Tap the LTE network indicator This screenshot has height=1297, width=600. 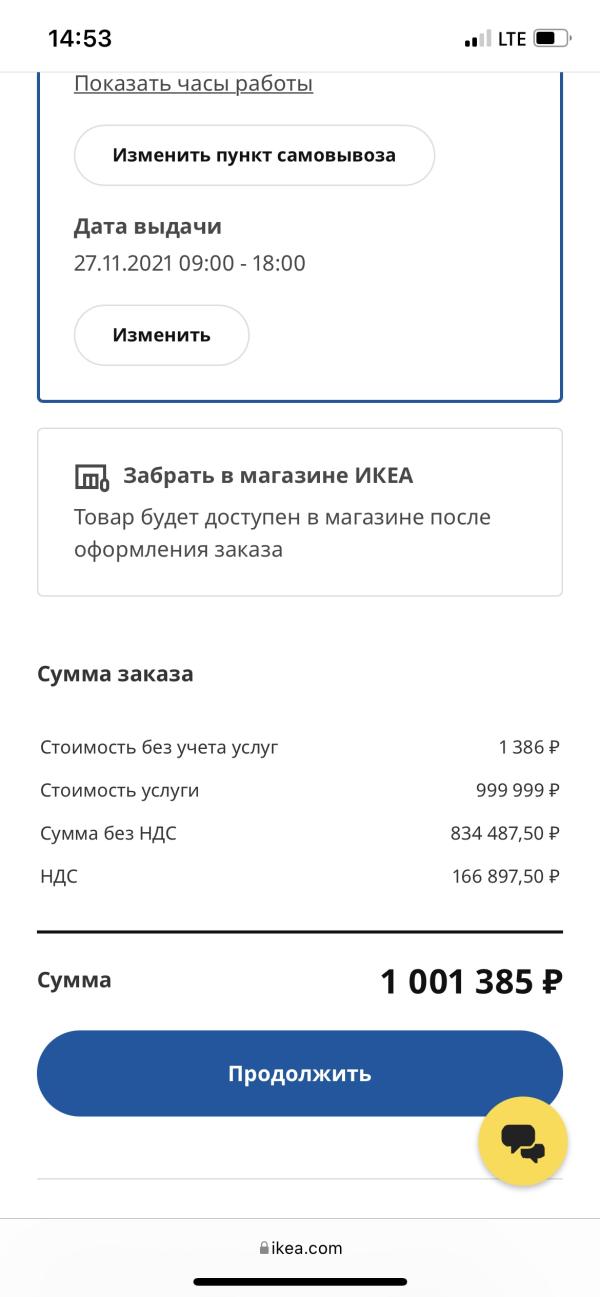point(512,39)
